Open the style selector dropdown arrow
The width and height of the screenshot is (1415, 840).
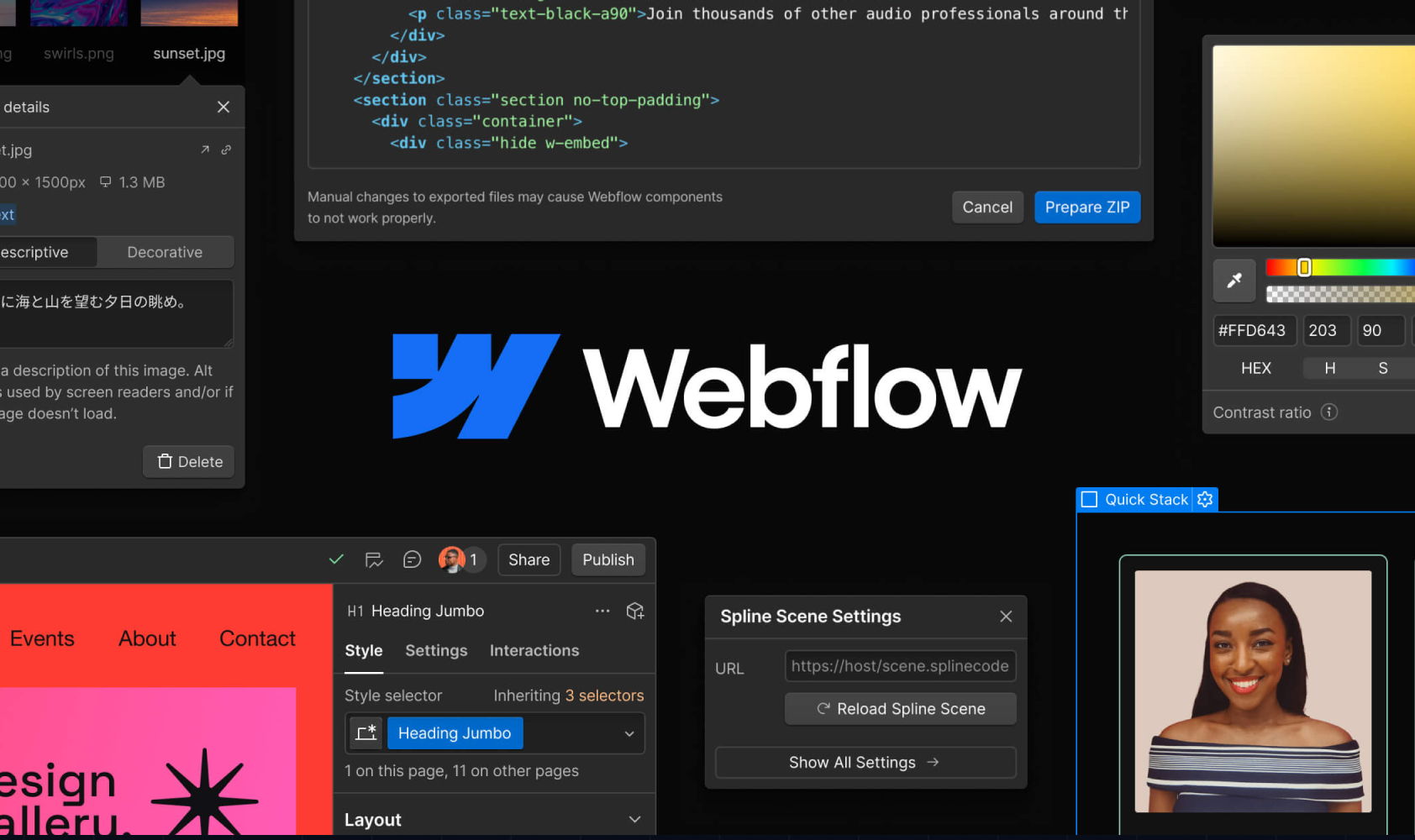pyautogui.click(x=629, y=733)
